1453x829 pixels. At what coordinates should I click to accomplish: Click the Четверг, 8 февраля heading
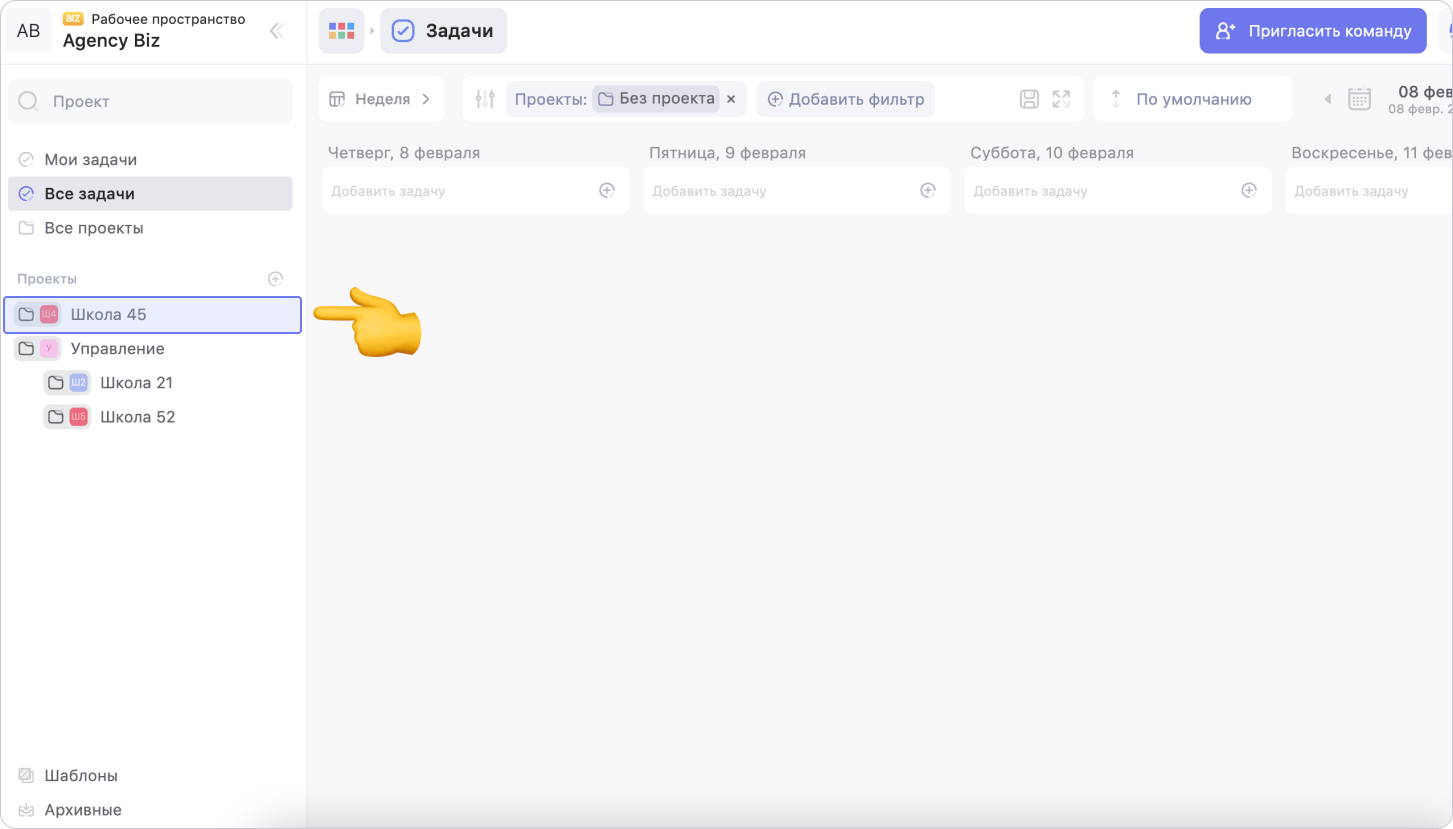click(x=404, y=153)
